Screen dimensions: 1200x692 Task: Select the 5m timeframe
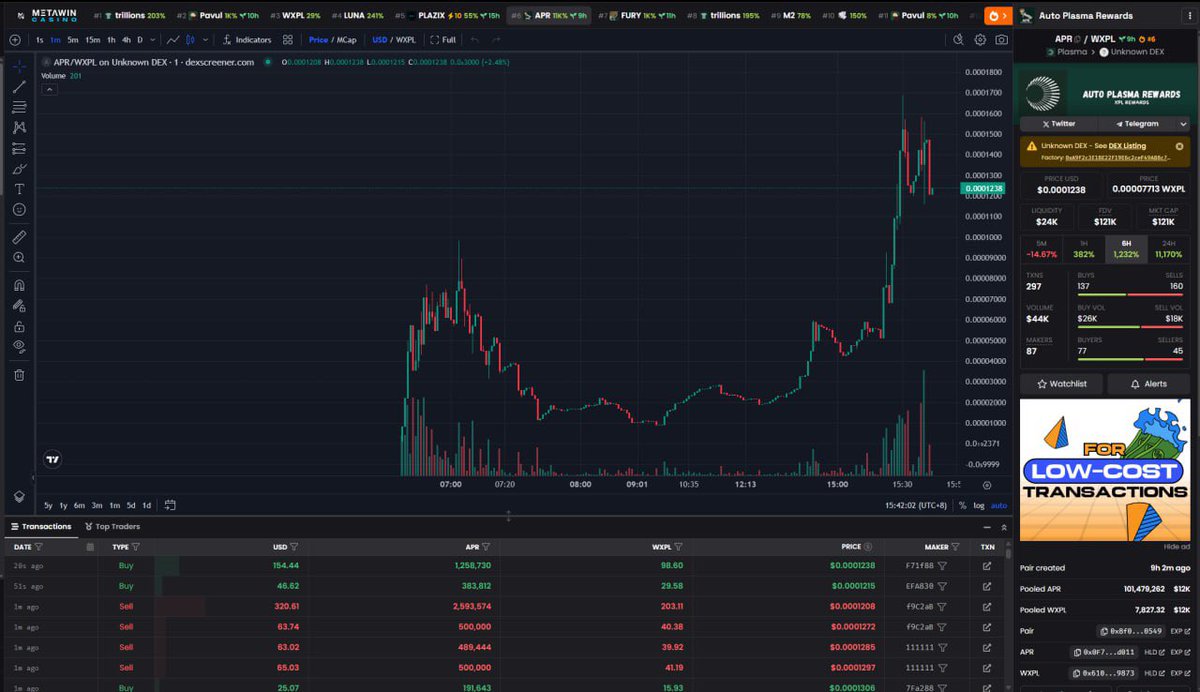pyautogui.click(x=73, y=40)
